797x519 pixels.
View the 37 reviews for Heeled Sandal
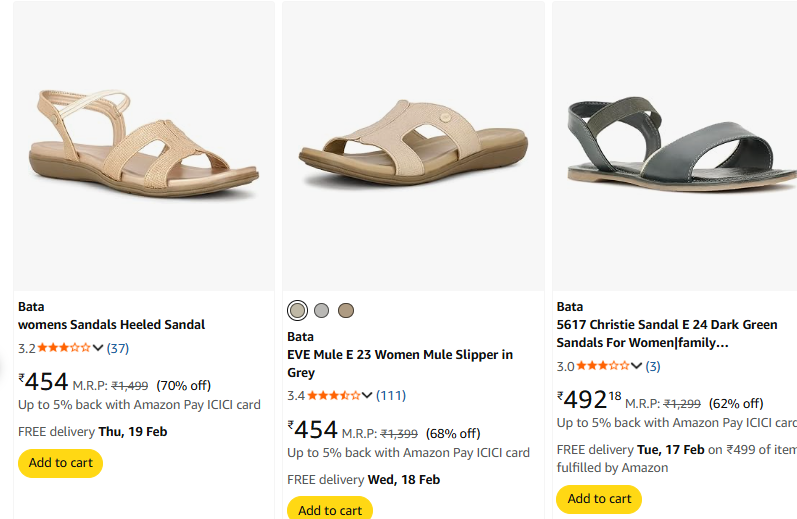point(118,348)
